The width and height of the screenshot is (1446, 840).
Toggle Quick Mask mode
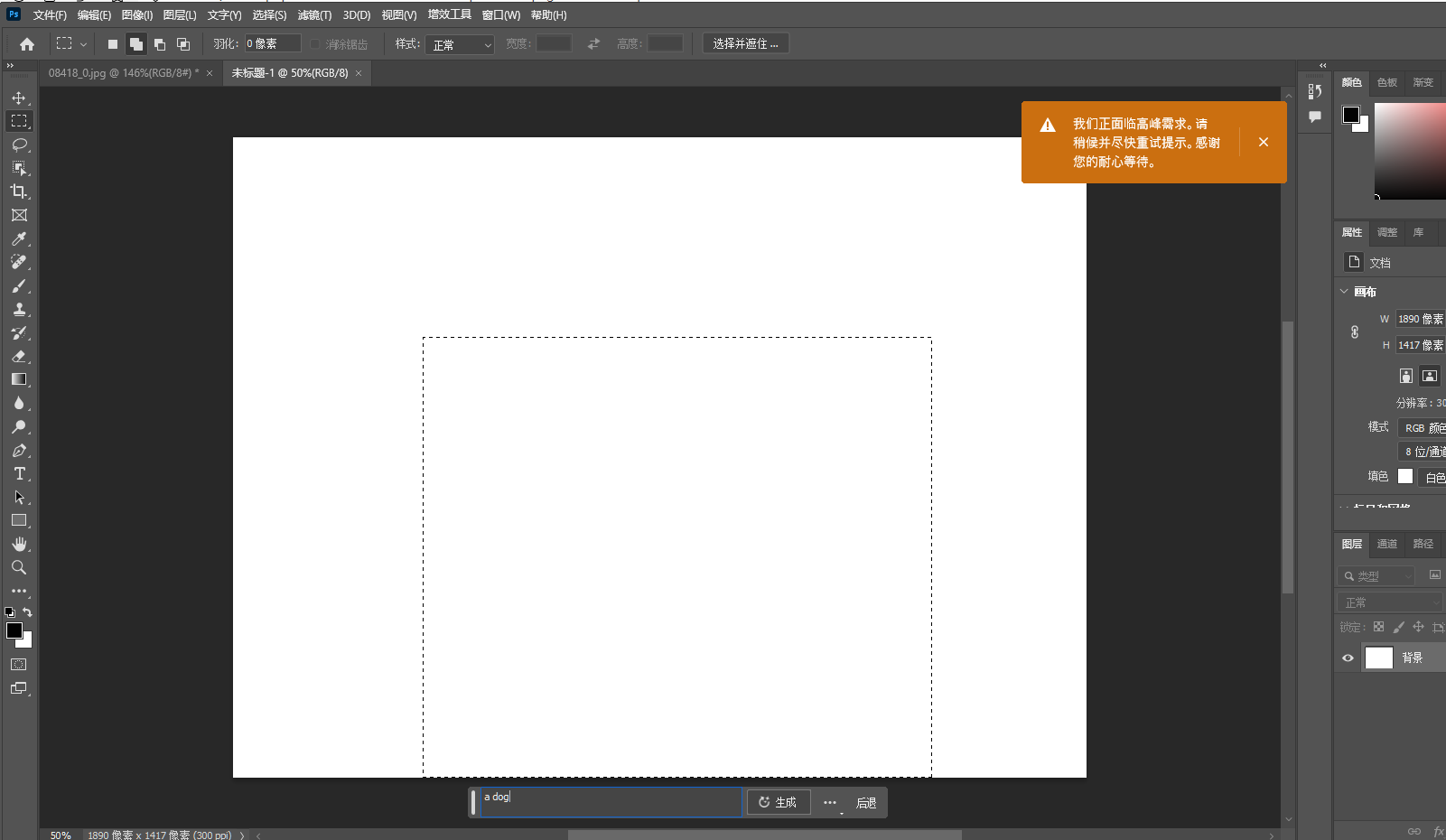point(19,664)
